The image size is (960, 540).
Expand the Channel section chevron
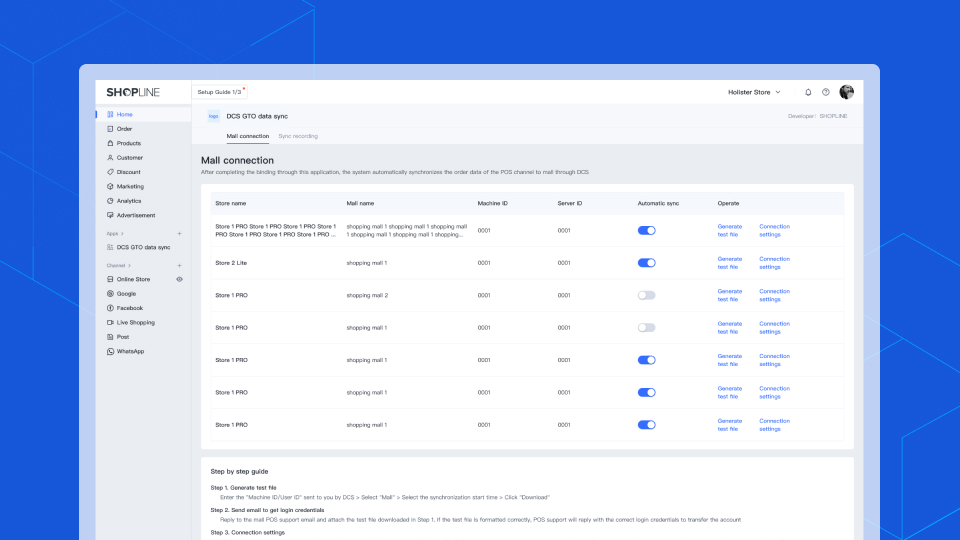[x=129, y=265]
